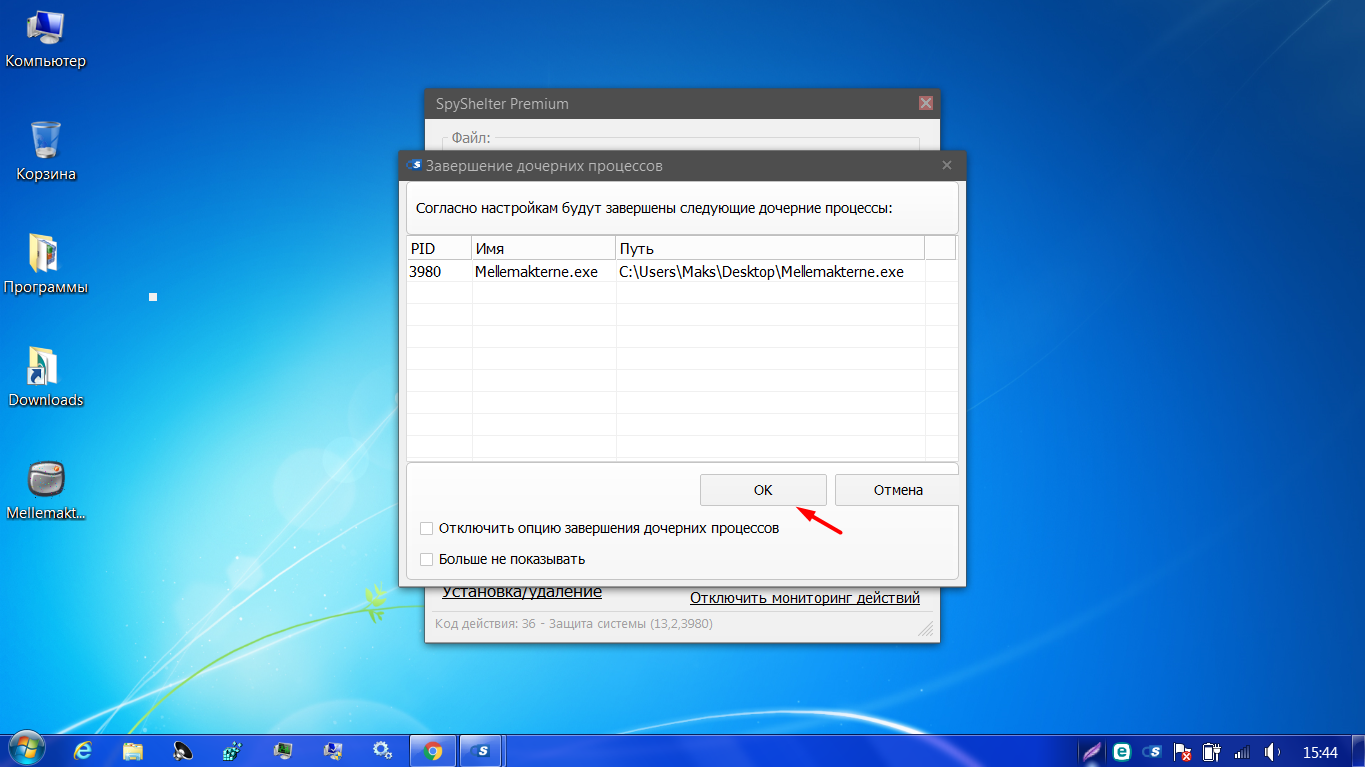The height and width of the screenshot is (767, 1365).
Task: Open the network signal tray icon
Action: click(x=1242, y=751)
